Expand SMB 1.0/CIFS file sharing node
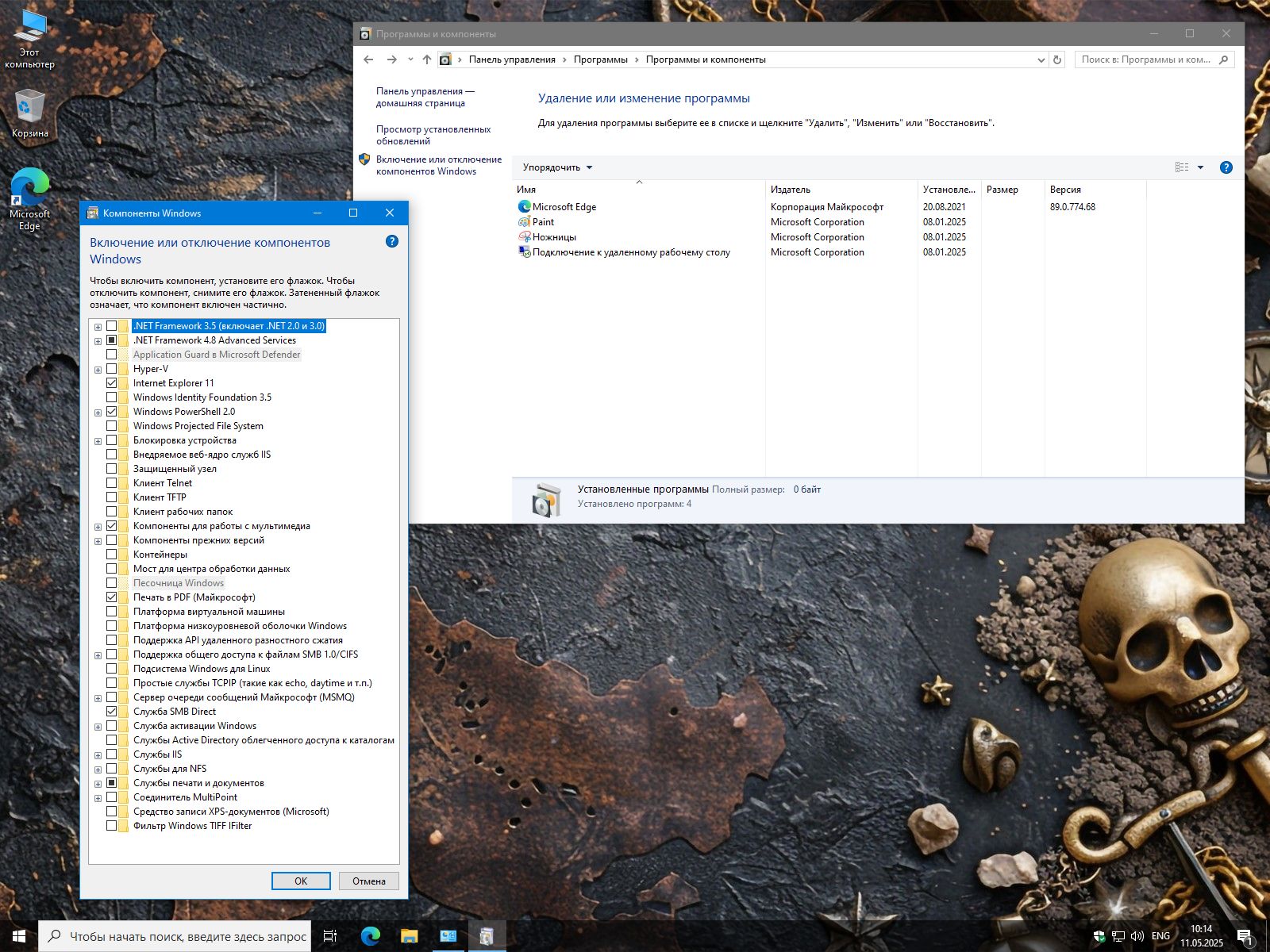1270x952 pixels. [98, 655]
